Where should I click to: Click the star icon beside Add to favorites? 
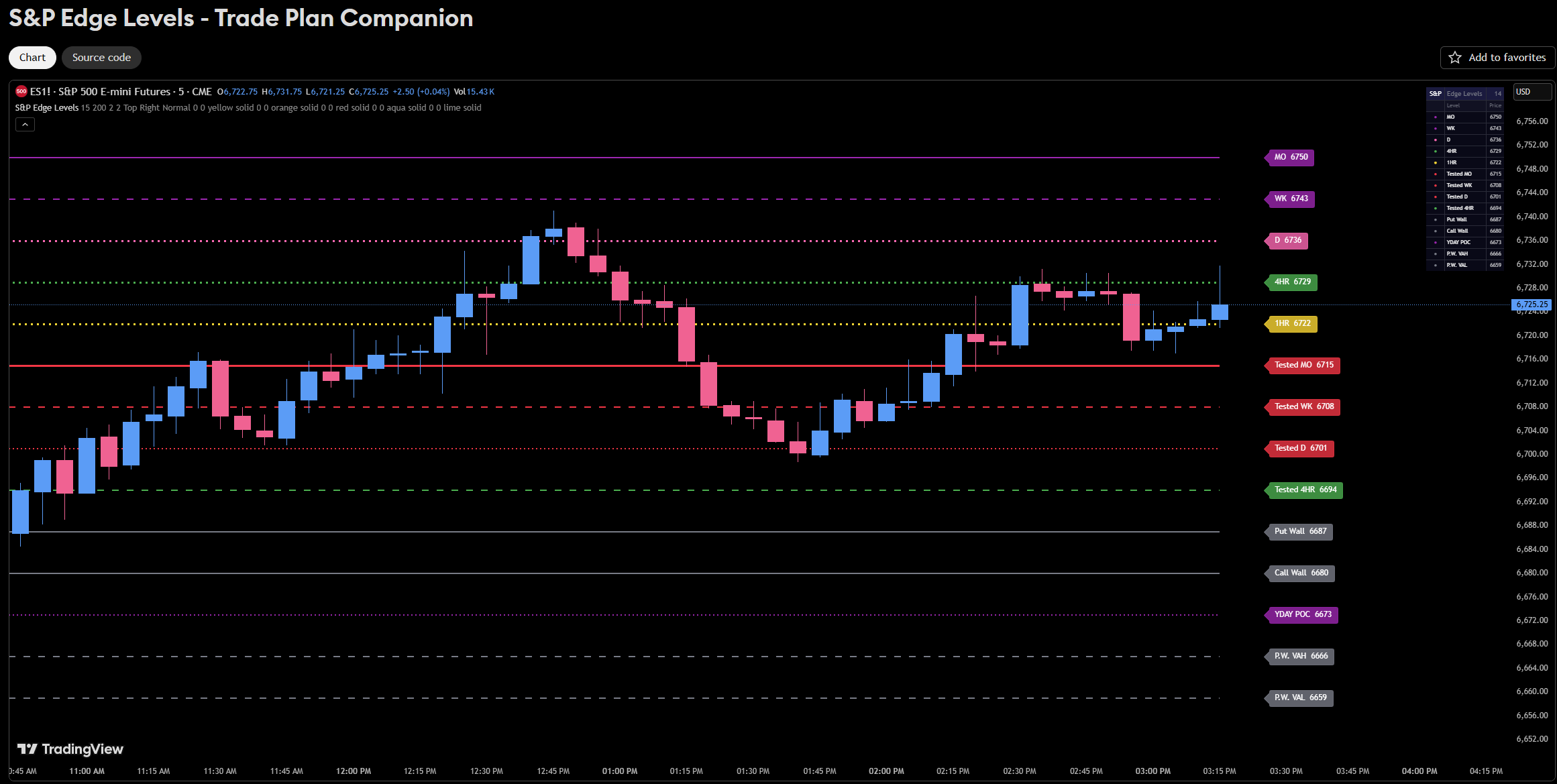[x=1454, y=58]
